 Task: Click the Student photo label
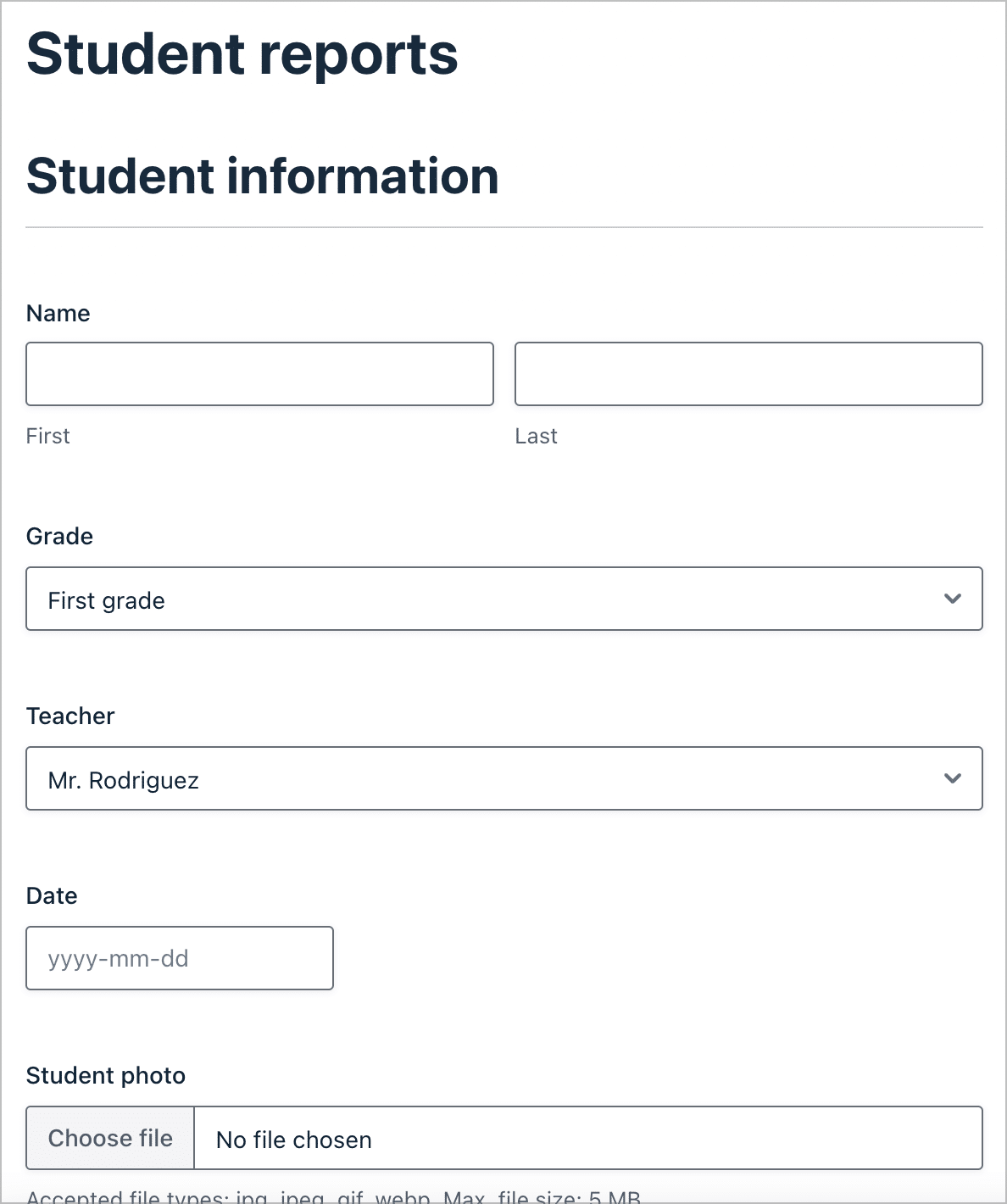pyautogui.click(x=106, y=1075)
